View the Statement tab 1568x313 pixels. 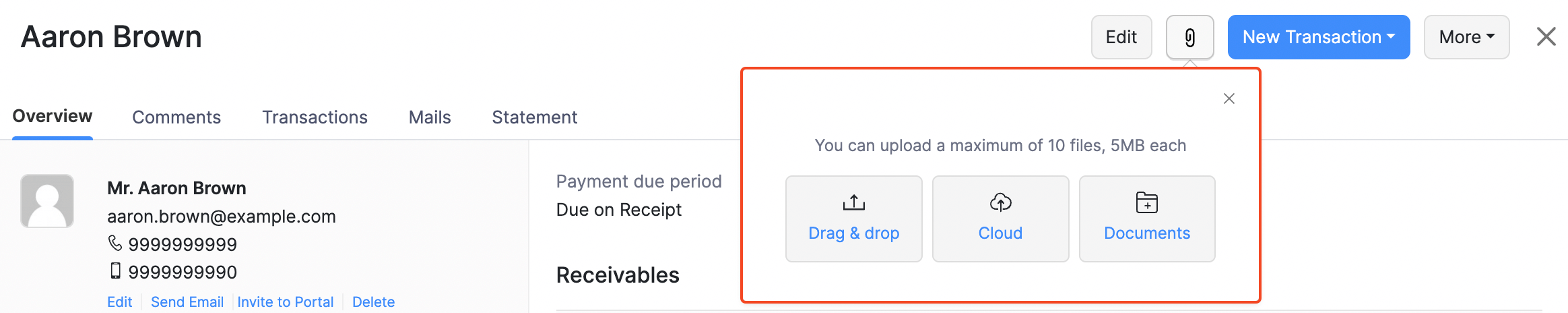[534, 117]
